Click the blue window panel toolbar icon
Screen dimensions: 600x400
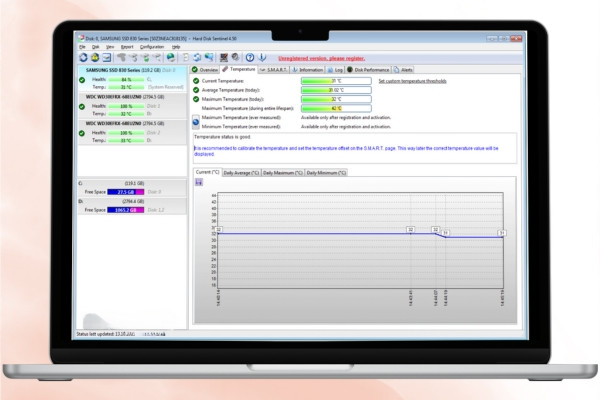click(x=107, y=58)
